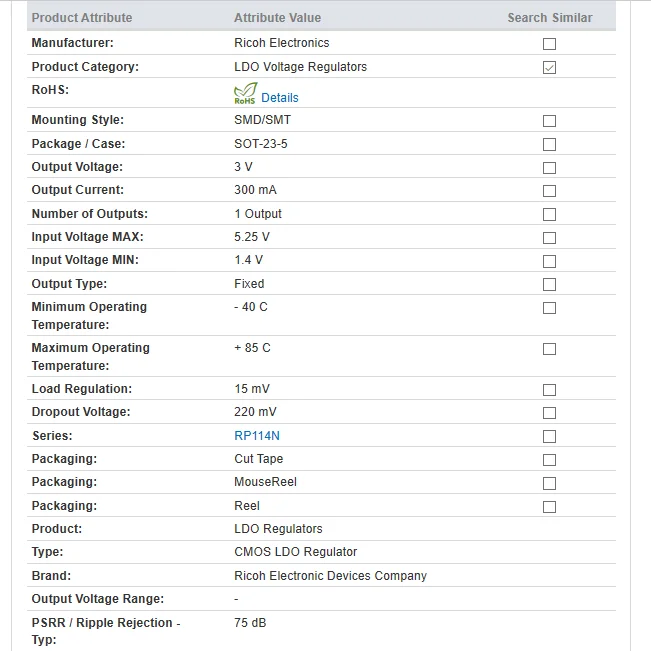Uncheck the Product Category checkbox
The width and height of the screenshot is (651, 651).
coord(549,67)
